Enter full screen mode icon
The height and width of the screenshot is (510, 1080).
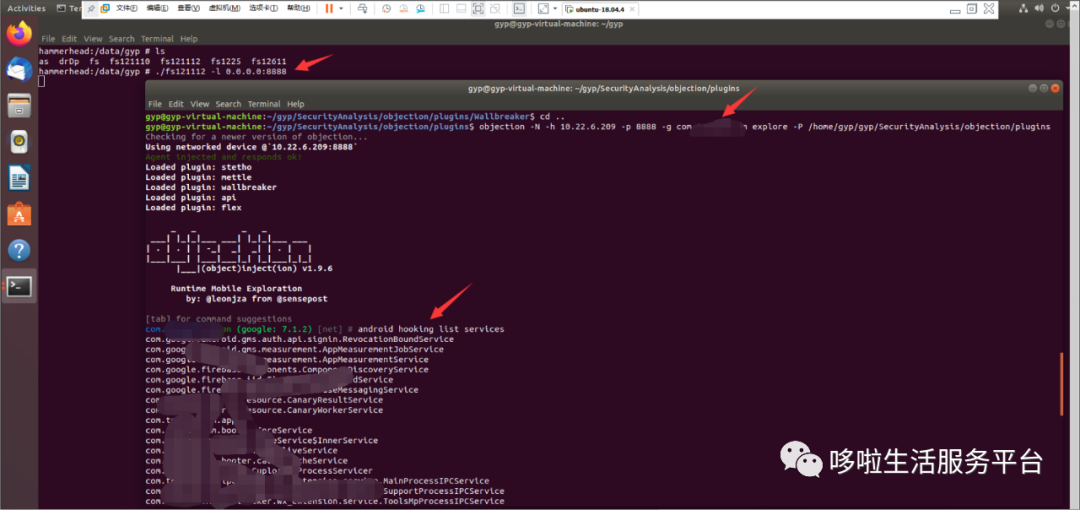click(x=477, y=9)
